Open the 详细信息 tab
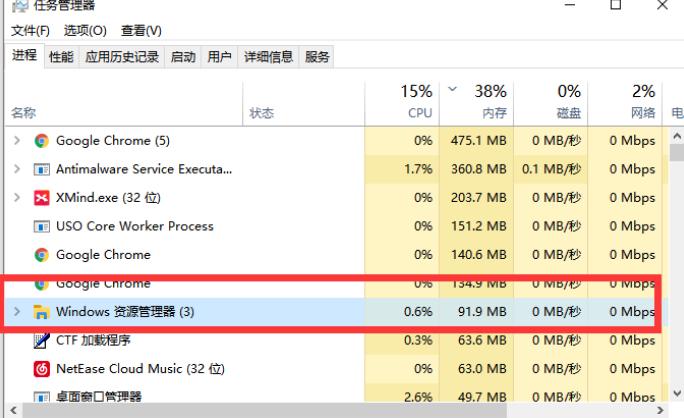The width and height of the screenshot is (684, 418). [x=268, y=57]
